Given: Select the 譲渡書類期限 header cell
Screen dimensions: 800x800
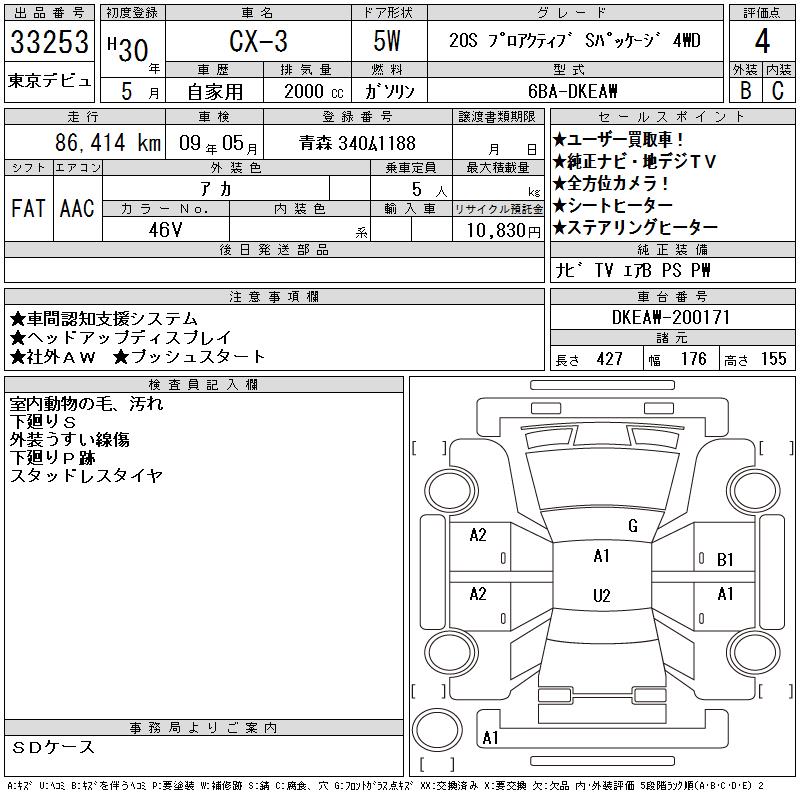Looking at the screenshot, I should coord(497,117).
